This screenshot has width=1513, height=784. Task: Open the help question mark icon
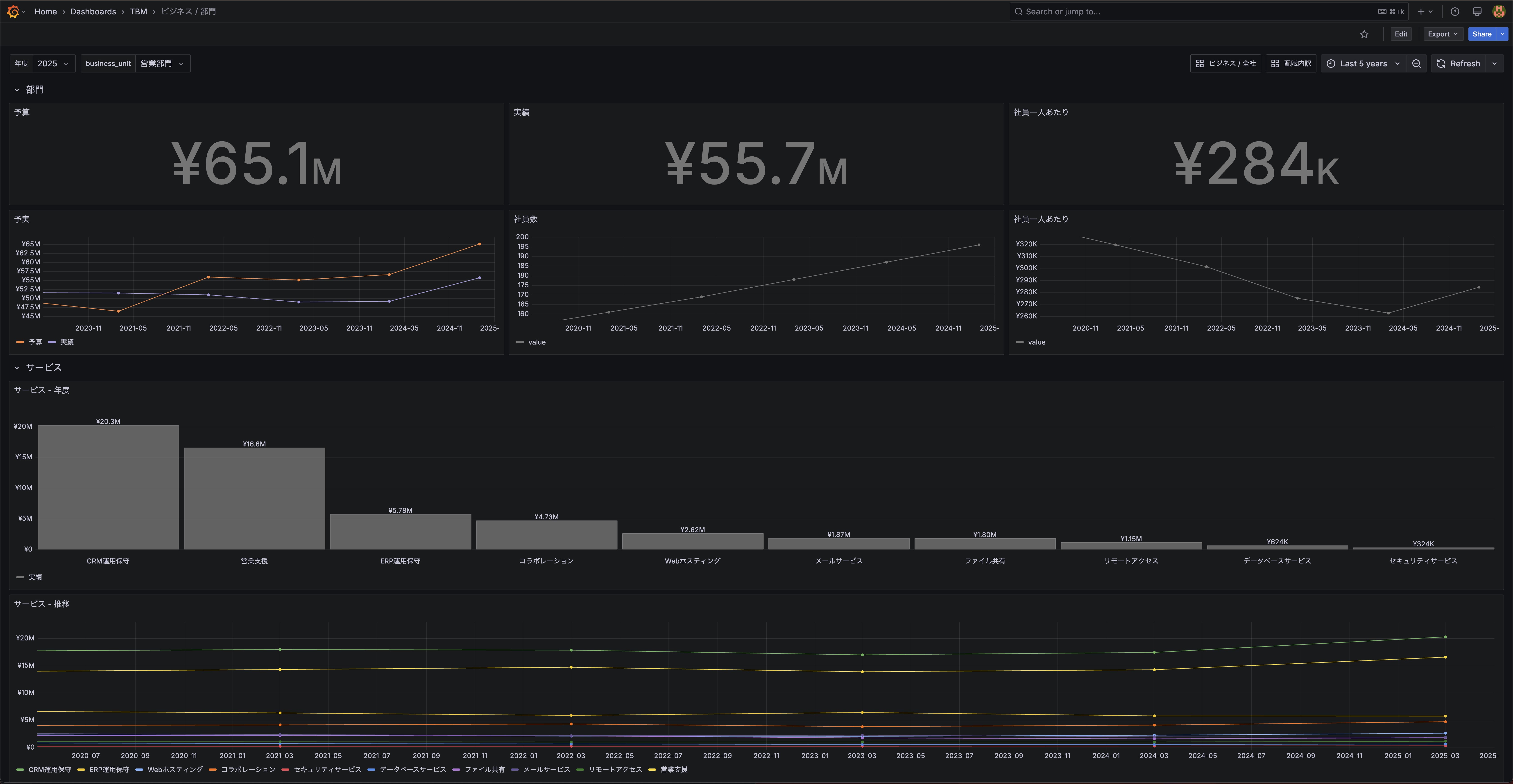[x=1455, y=11]
